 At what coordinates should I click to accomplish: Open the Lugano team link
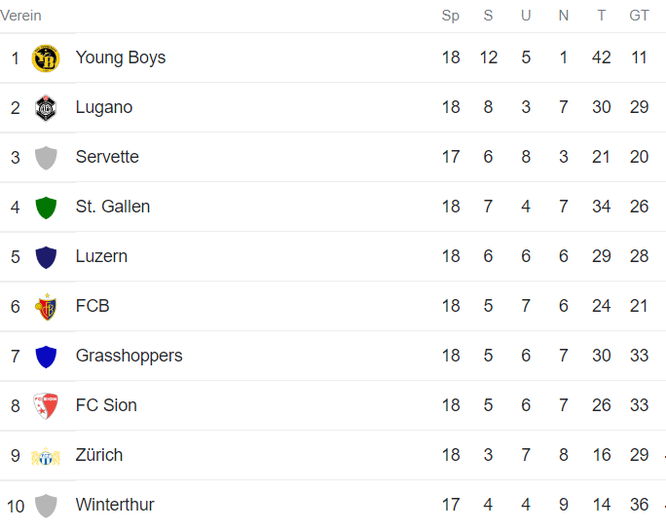pos(104,107)
